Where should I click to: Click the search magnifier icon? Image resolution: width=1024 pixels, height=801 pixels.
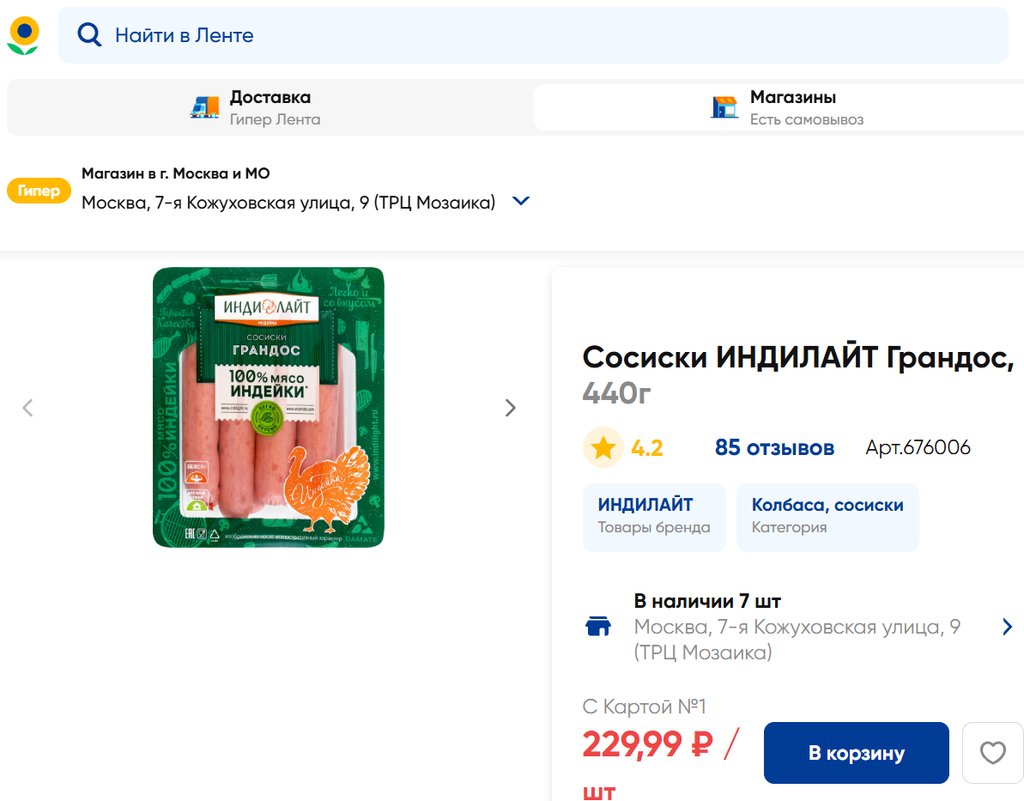click(89, 35)
